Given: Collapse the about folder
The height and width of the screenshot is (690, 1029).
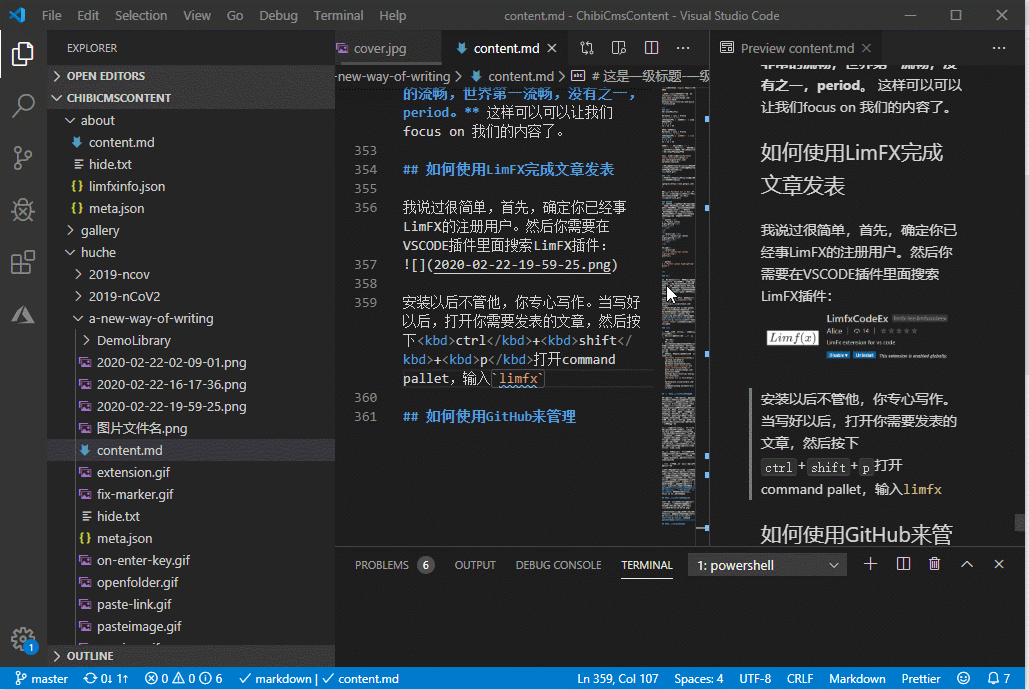Looking at the screenshot, I should point(191,120).
